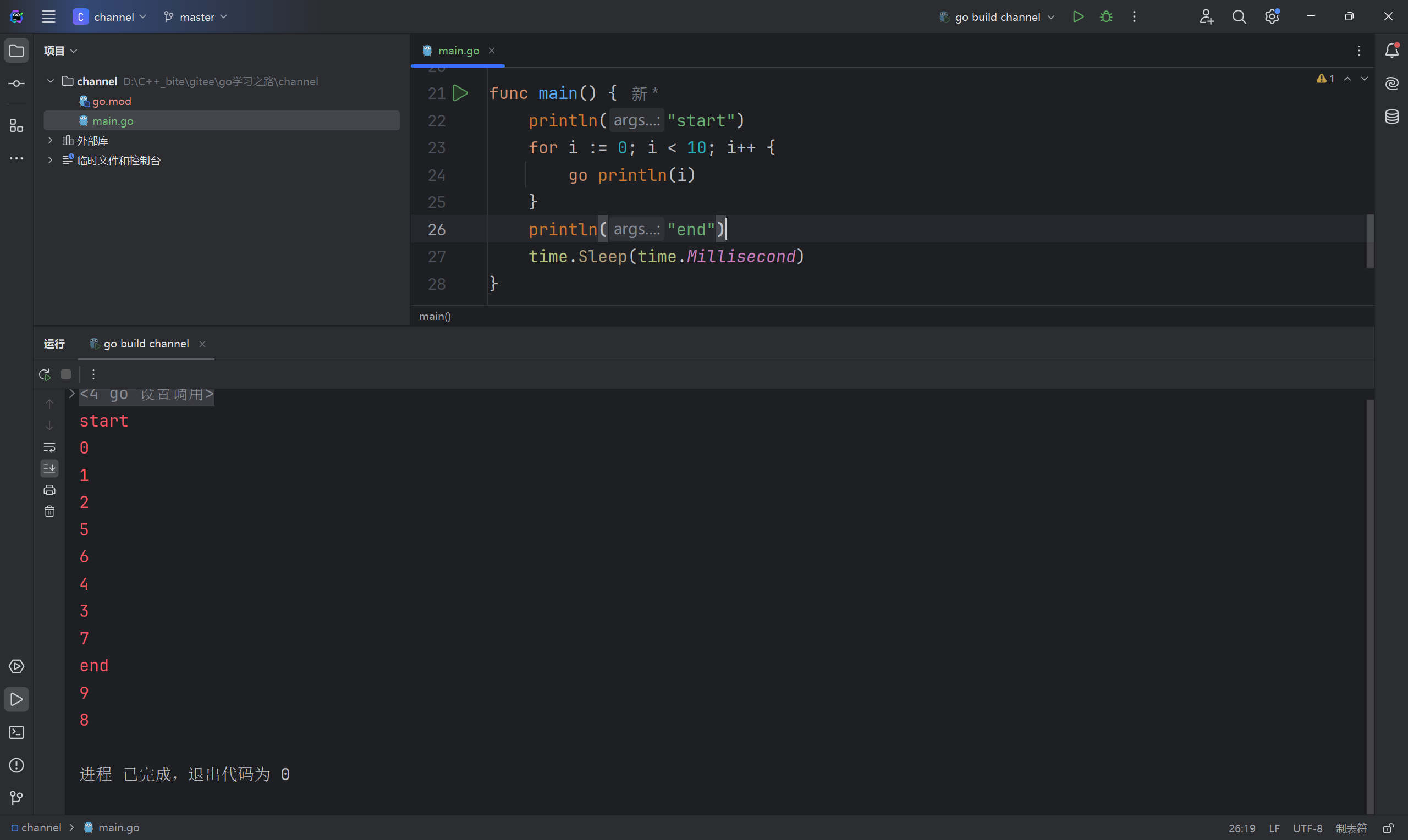
Task: Open Services tool window icon
Action: tap(16, 666)
